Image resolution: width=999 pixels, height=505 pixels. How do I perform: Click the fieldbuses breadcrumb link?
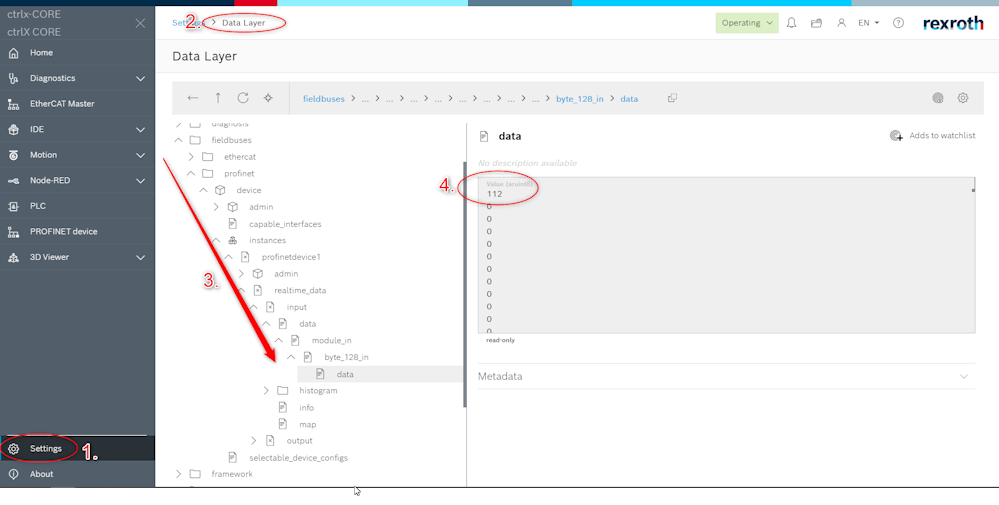coord(324,99)
